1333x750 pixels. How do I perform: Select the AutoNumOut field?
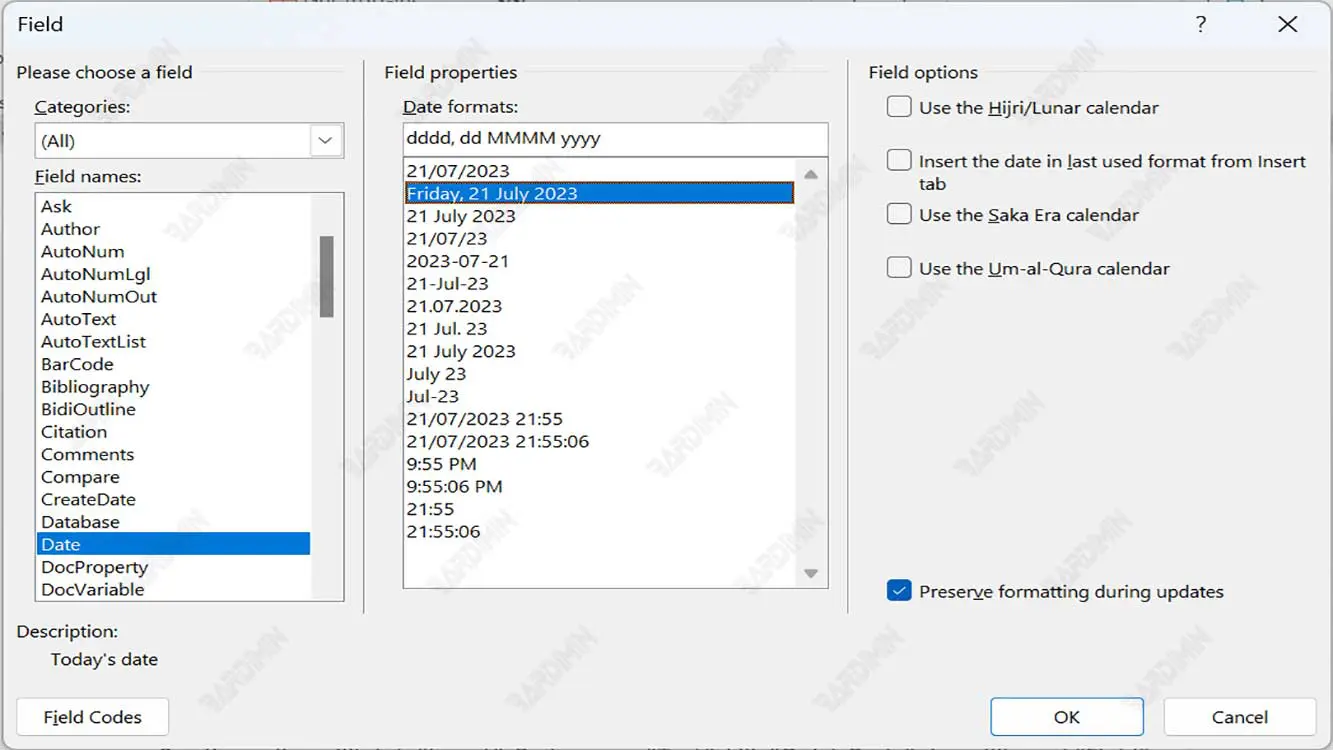click(98, 297)
